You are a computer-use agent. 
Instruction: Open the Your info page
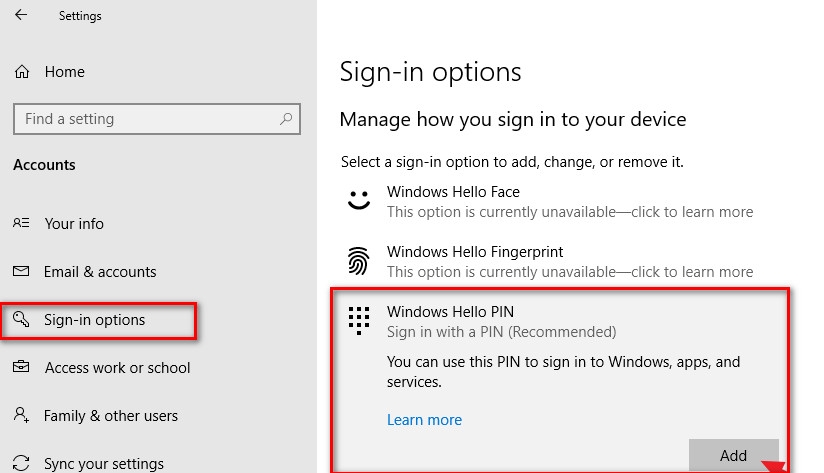tap(74, 223)
